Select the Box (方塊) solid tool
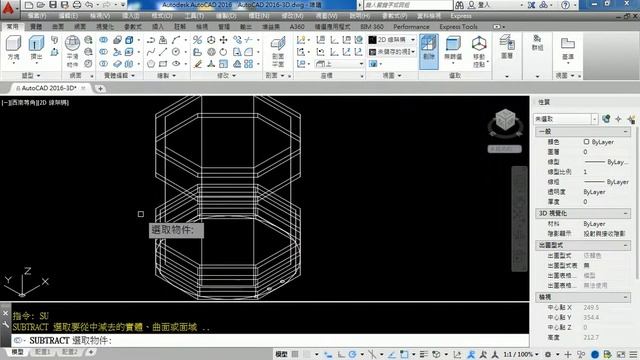Image resolution: width=640 pixels, height=360 pixels. click(13, 47)
